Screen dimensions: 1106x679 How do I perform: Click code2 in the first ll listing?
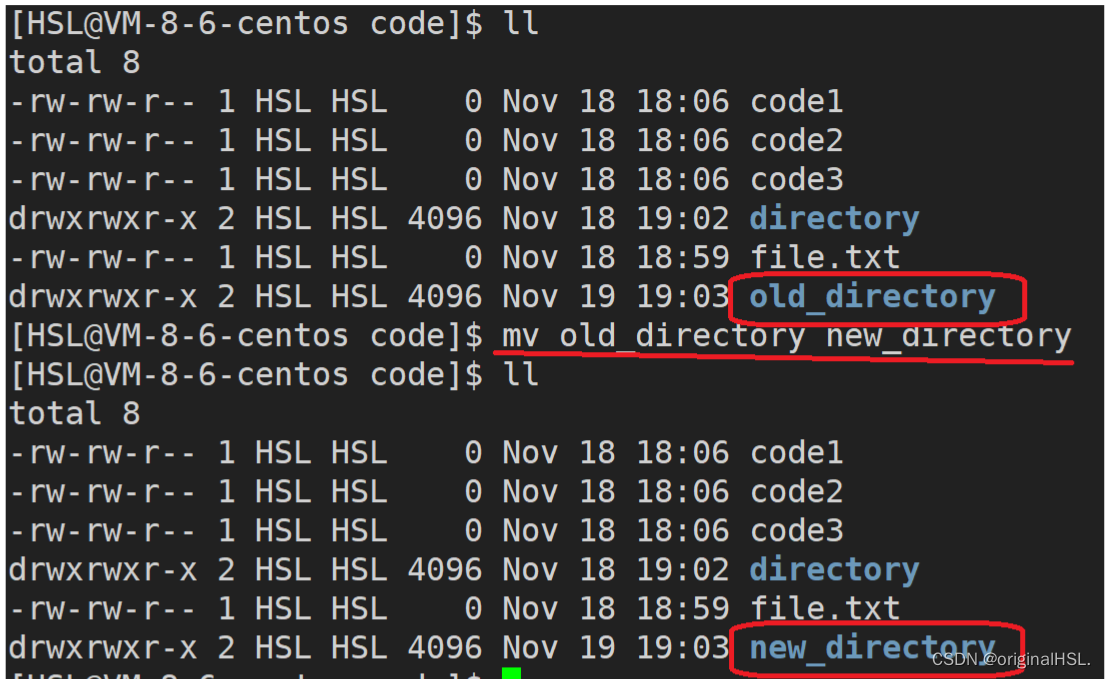(796, 140)
